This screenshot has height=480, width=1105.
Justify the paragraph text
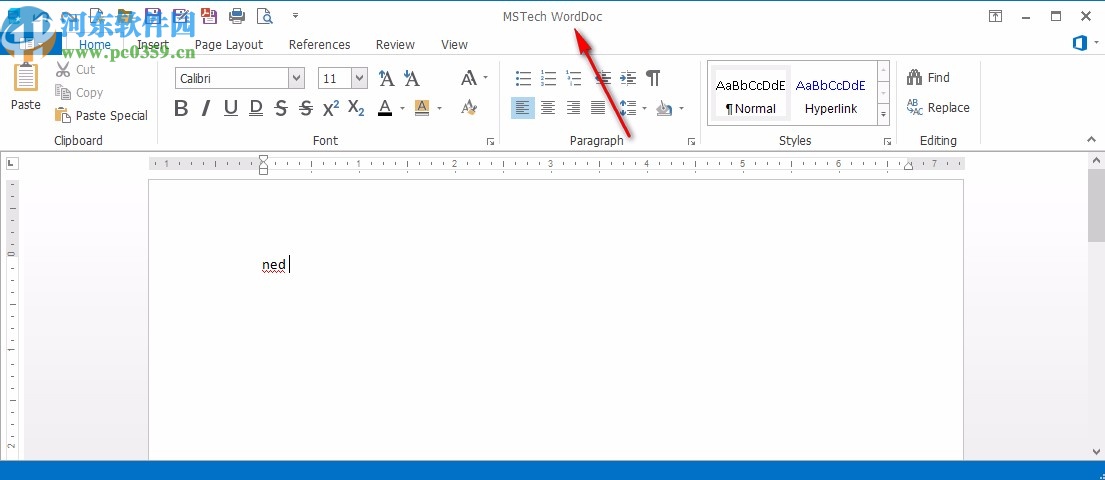point(598,108)
